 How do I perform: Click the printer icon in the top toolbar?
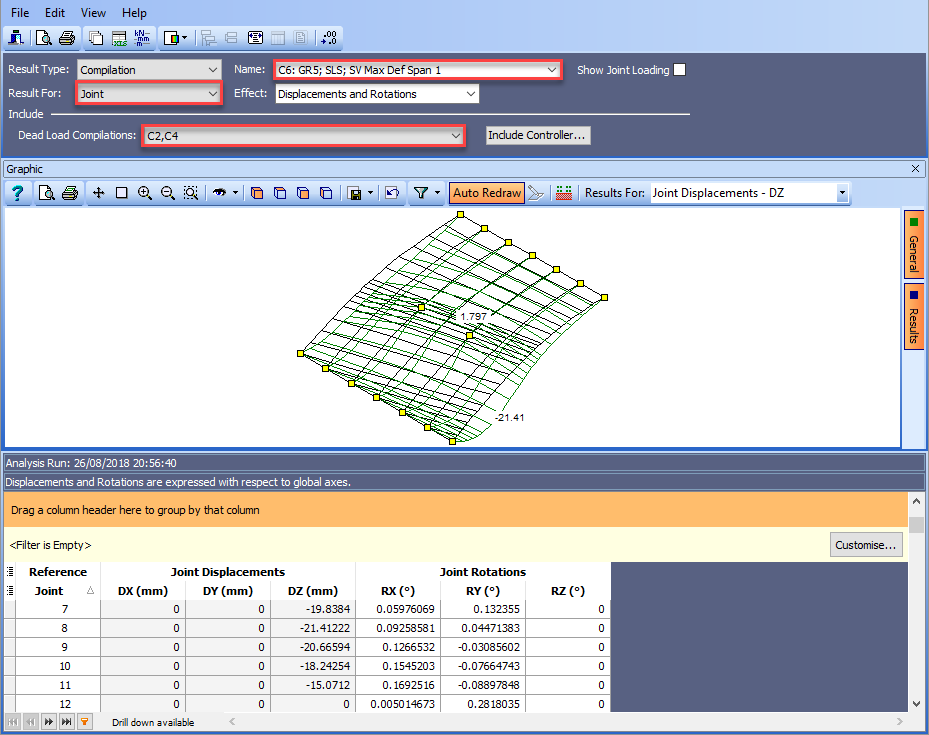[67, 38]
